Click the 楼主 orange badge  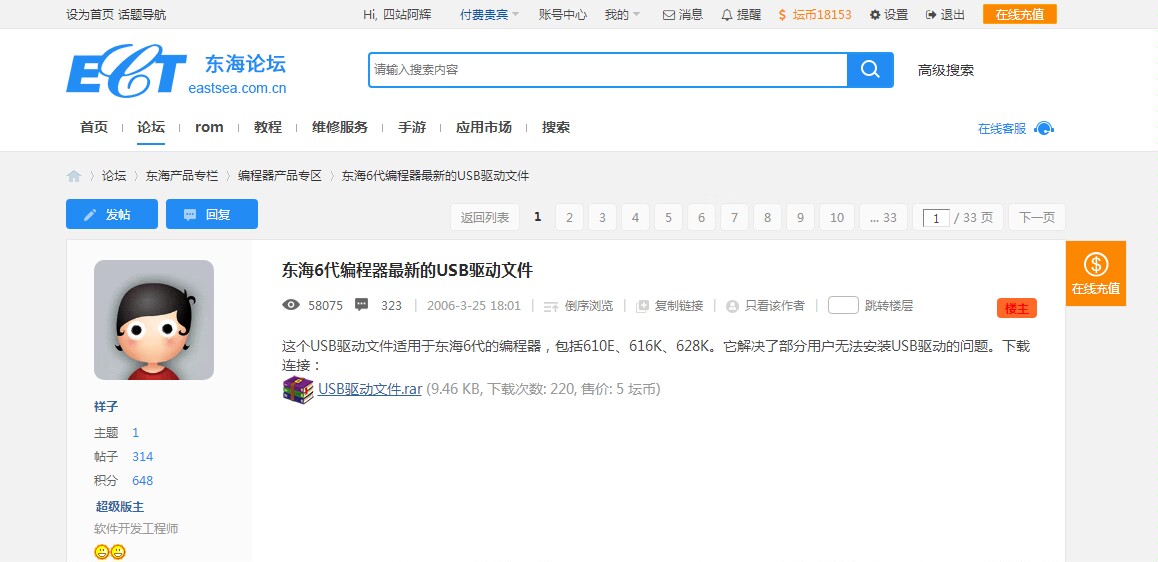coord(1017,309)
